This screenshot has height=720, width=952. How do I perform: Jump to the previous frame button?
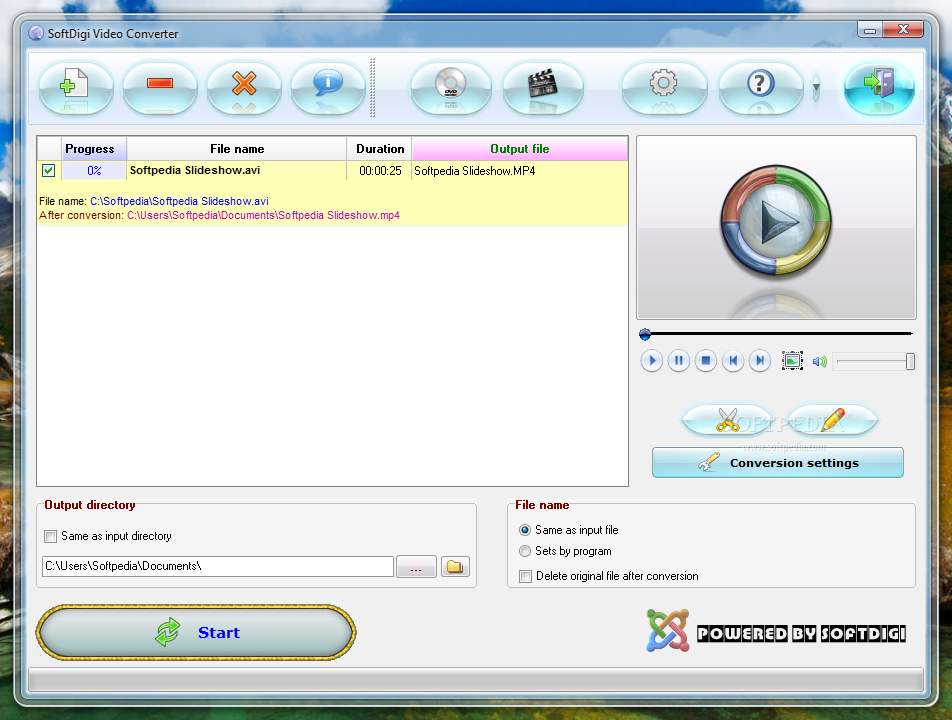[733, 361]
